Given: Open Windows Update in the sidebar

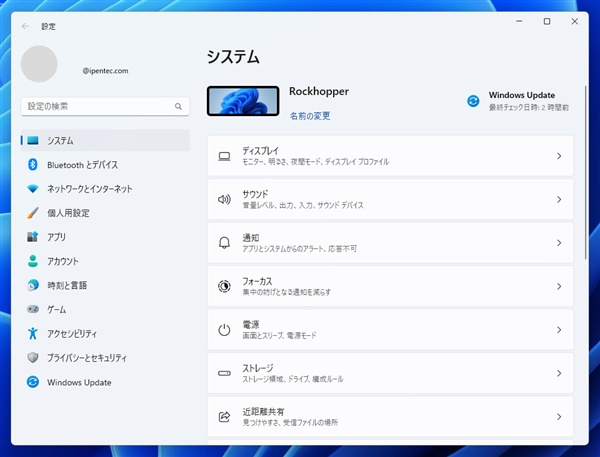Looking at the screenshot, I should point(105,382).
